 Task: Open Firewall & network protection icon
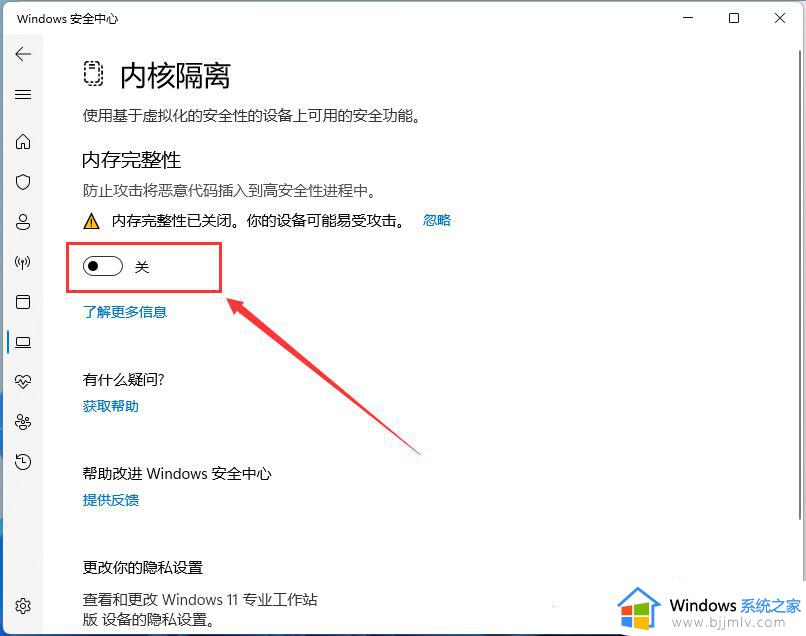23,262
